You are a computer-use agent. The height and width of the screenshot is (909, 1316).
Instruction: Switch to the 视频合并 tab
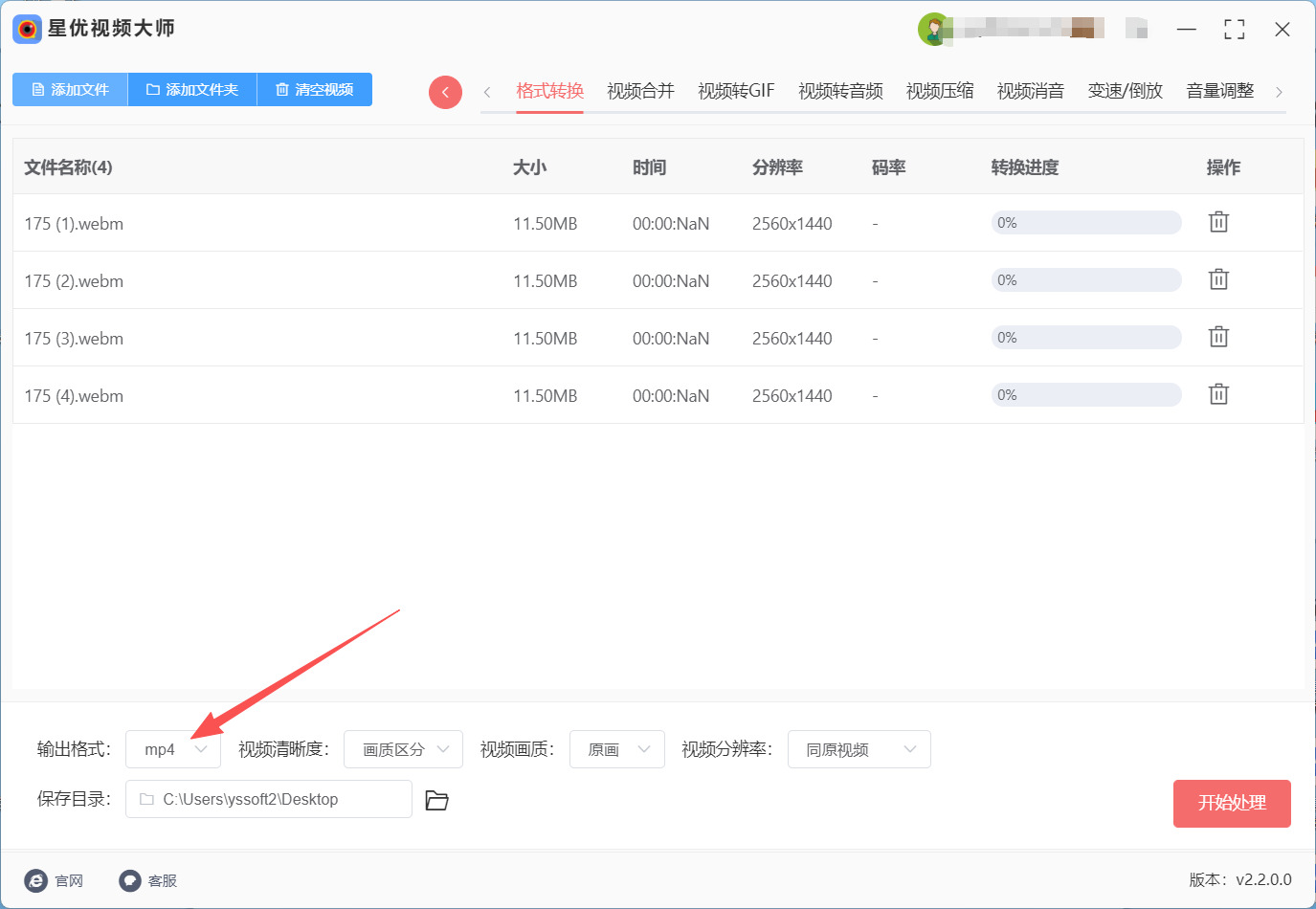[640, 91]
